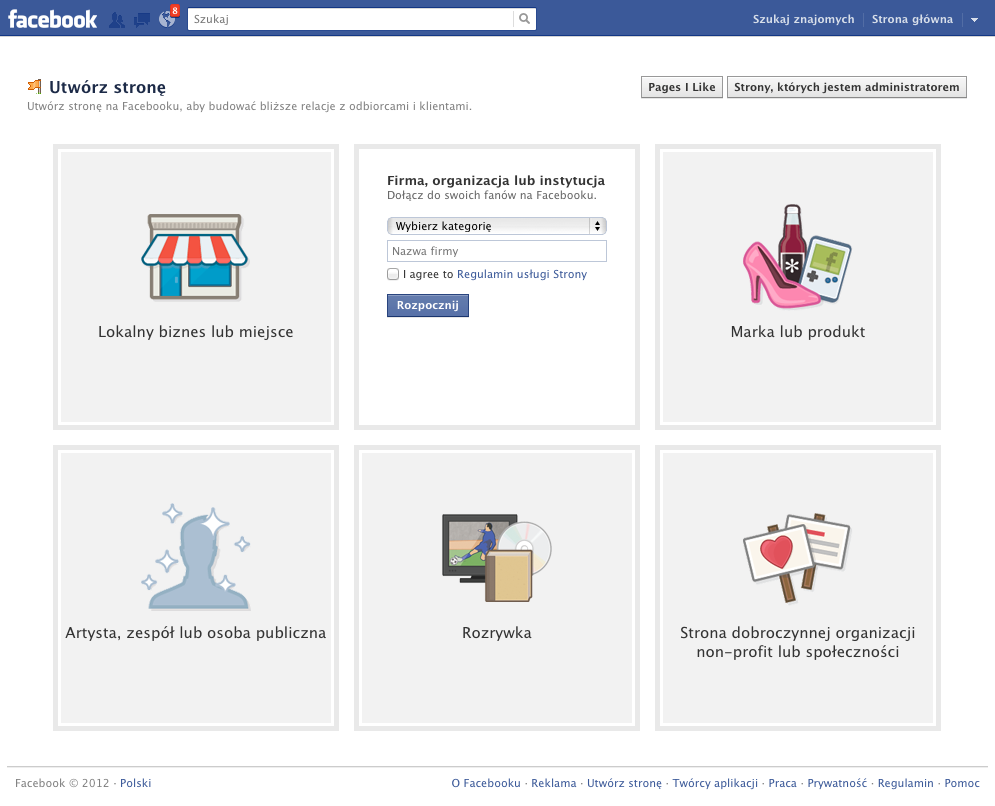This screenshot has width=995, height=806.
Task: Open the Praca footer link
Action: pos(782,783)
